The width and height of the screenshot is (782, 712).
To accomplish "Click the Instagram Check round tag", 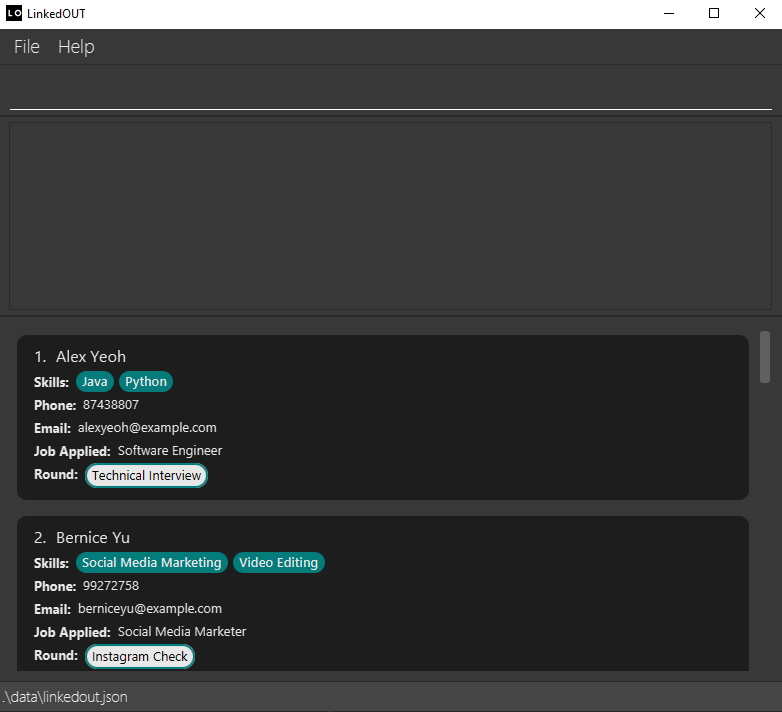I will [140, 657].
